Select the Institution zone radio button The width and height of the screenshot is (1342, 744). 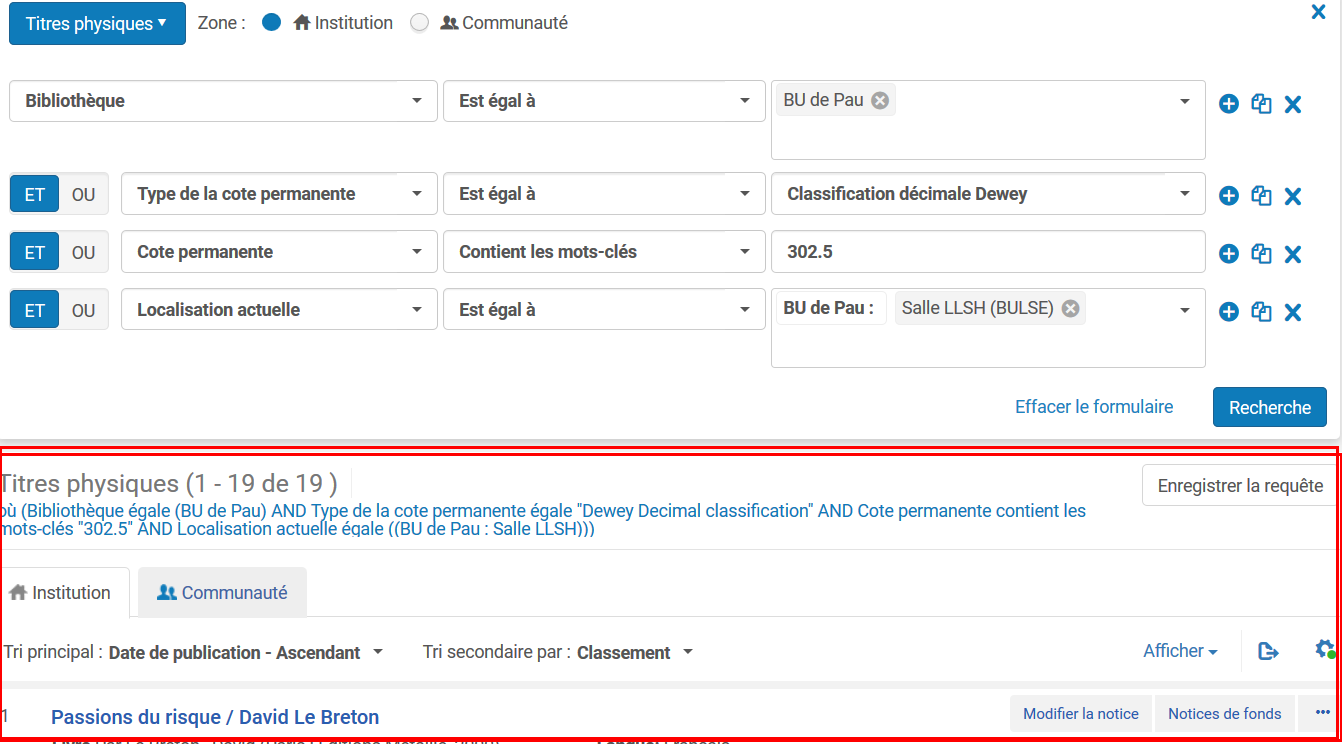tap(271, 23)
